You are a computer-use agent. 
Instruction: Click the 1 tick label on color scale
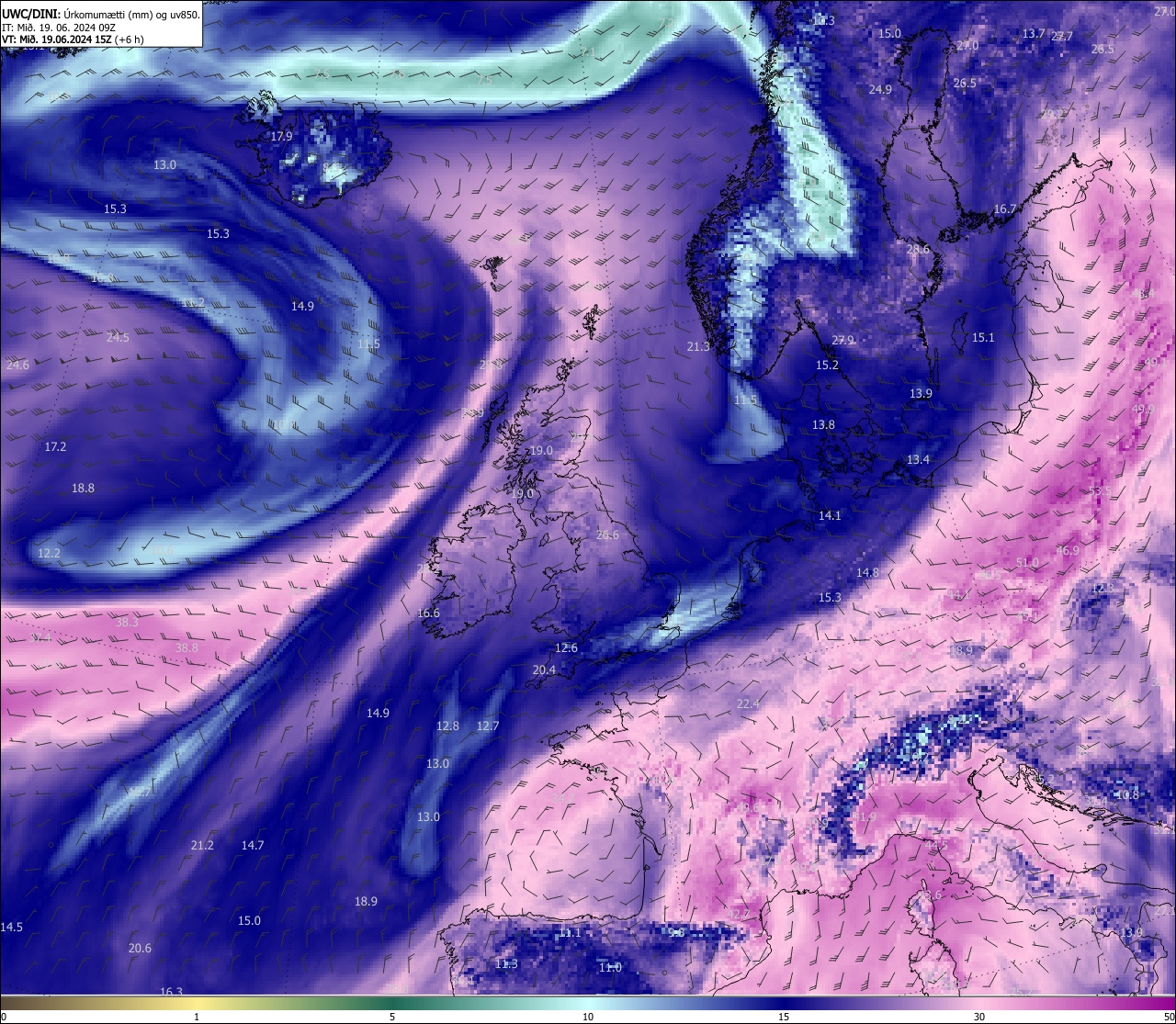point(197,1017)
